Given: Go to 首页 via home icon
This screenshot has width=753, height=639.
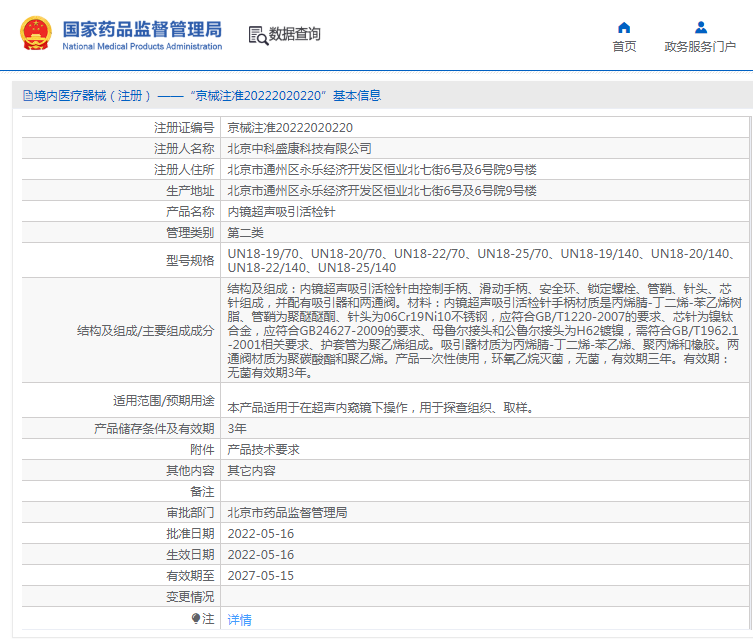Looking at the screenshot, I should (x=624, y=27).
